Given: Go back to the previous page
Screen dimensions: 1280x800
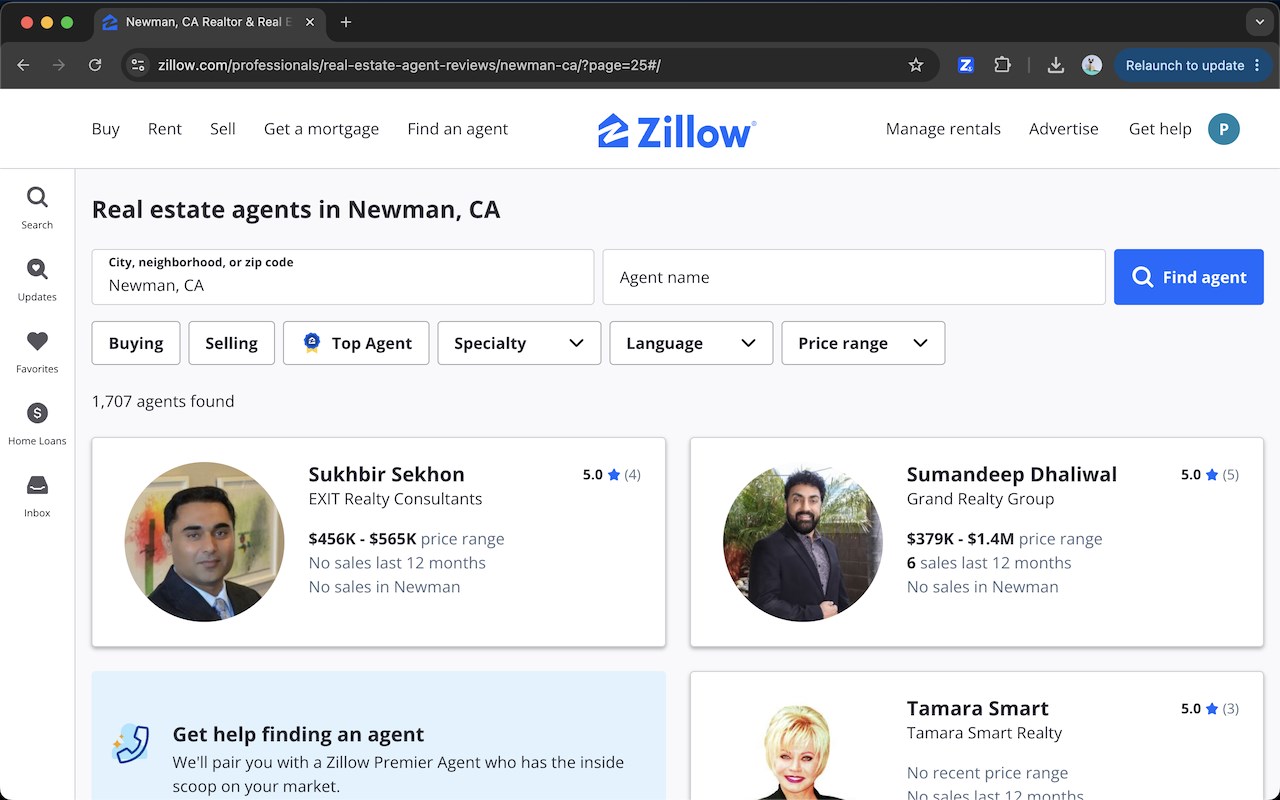Looking at the screenshot, I should coord(23,65).
